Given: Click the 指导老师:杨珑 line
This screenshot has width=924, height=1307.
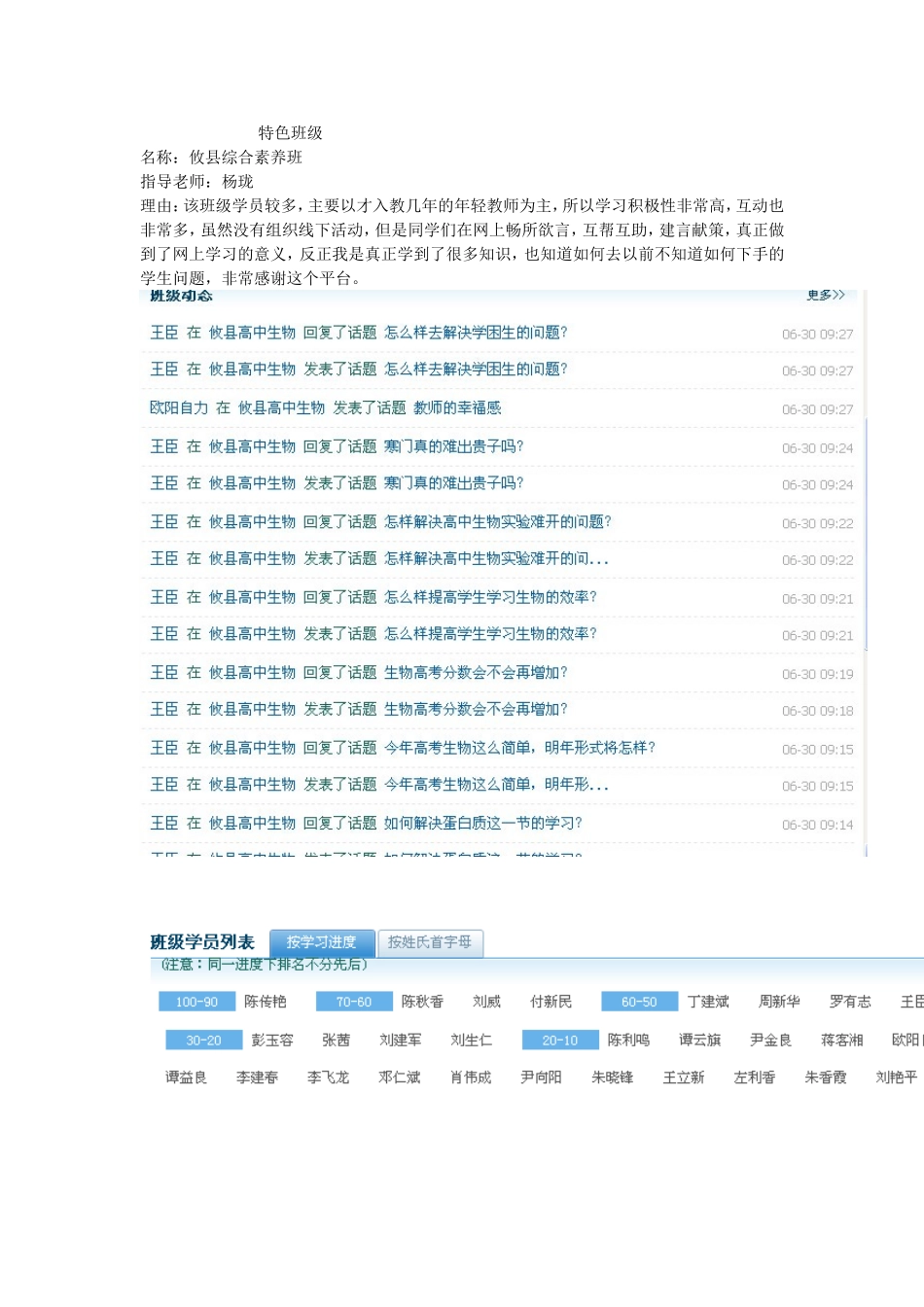Looking at the screenshot, I should pyautogui.click(x=196, y=182).
